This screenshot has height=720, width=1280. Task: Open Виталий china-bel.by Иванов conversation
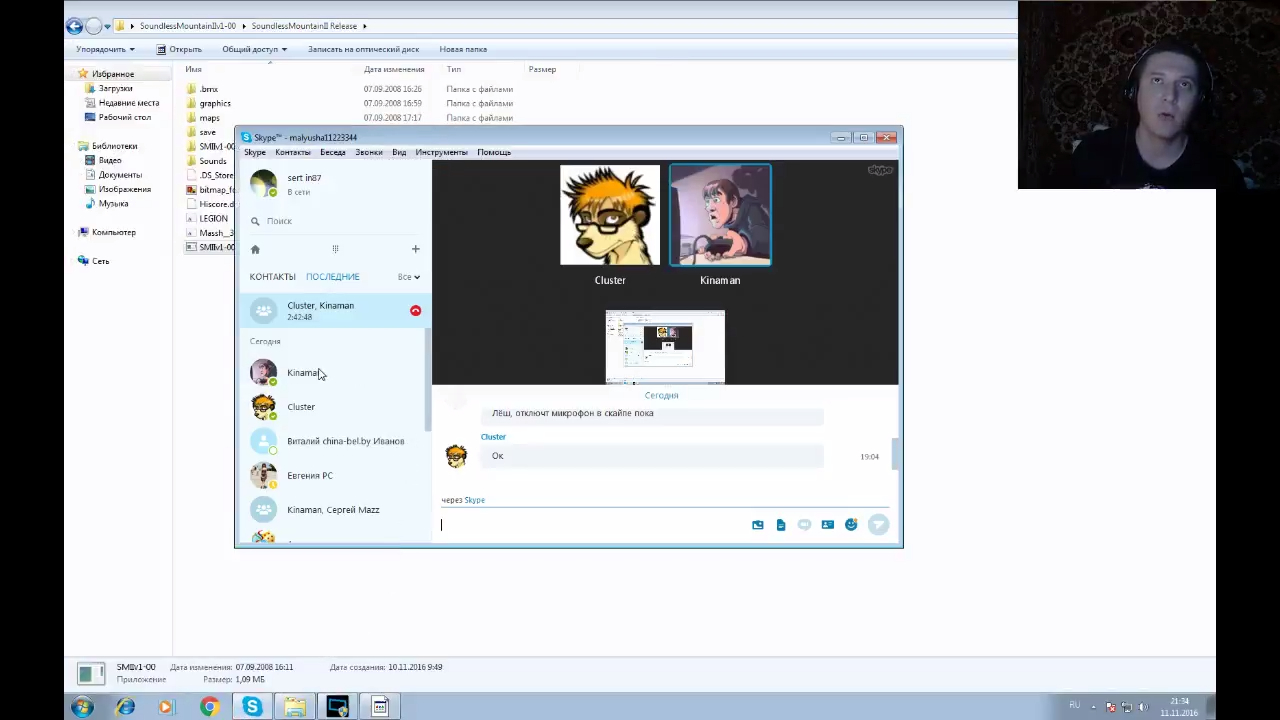pyautogui.click(x=334, y=441)
